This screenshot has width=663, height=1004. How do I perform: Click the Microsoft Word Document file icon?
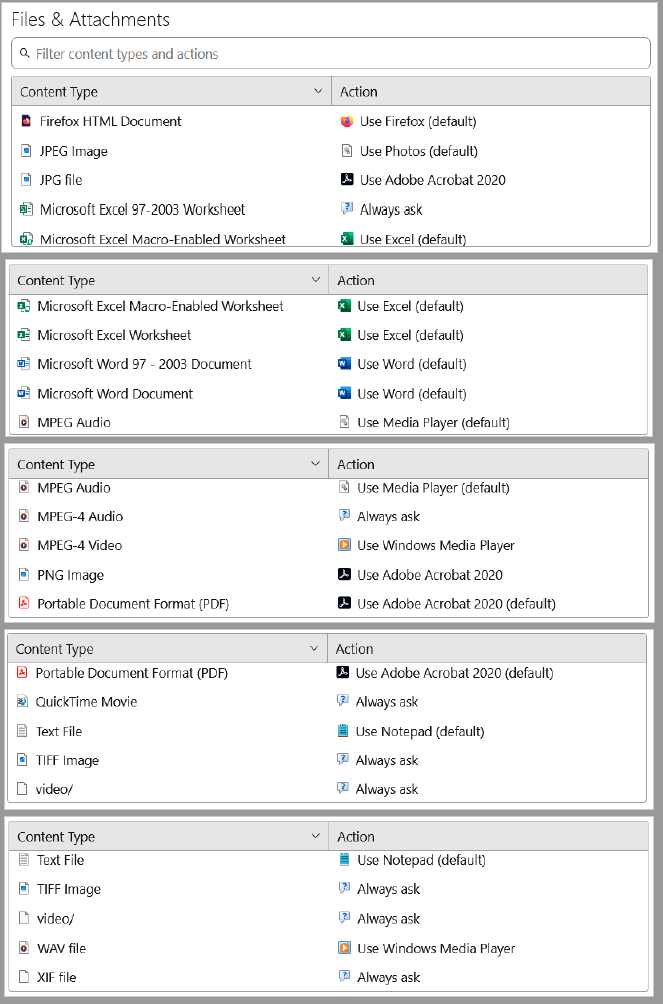pos(24,394)
